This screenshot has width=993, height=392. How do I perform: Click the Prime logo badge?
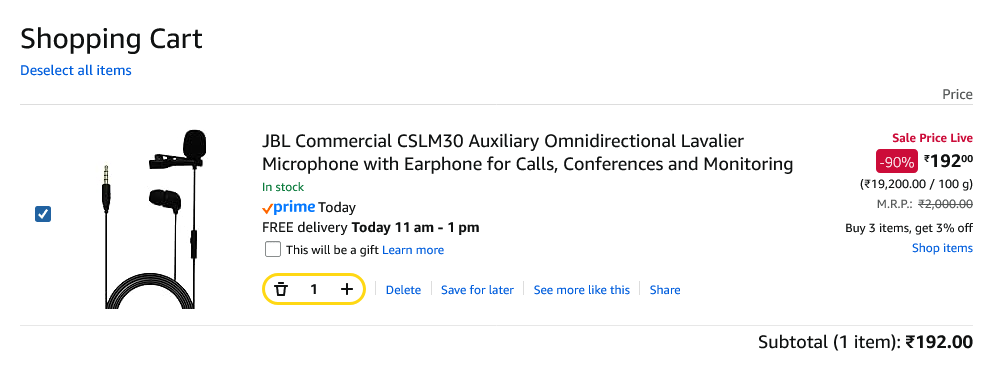(289, 207)
